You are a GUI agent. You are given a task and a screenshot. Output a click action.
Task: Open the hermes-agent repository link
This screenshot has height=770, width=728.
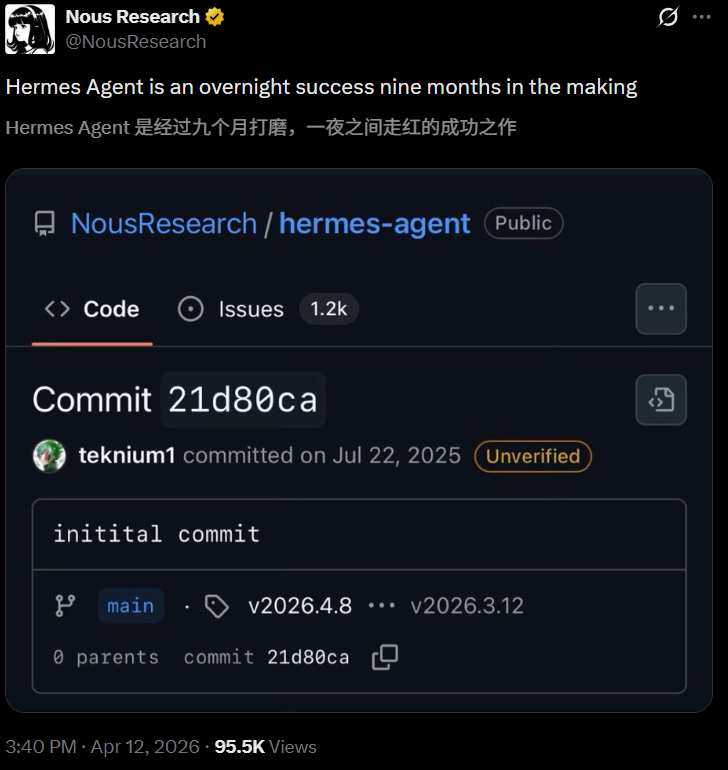[x=375, y=223]
